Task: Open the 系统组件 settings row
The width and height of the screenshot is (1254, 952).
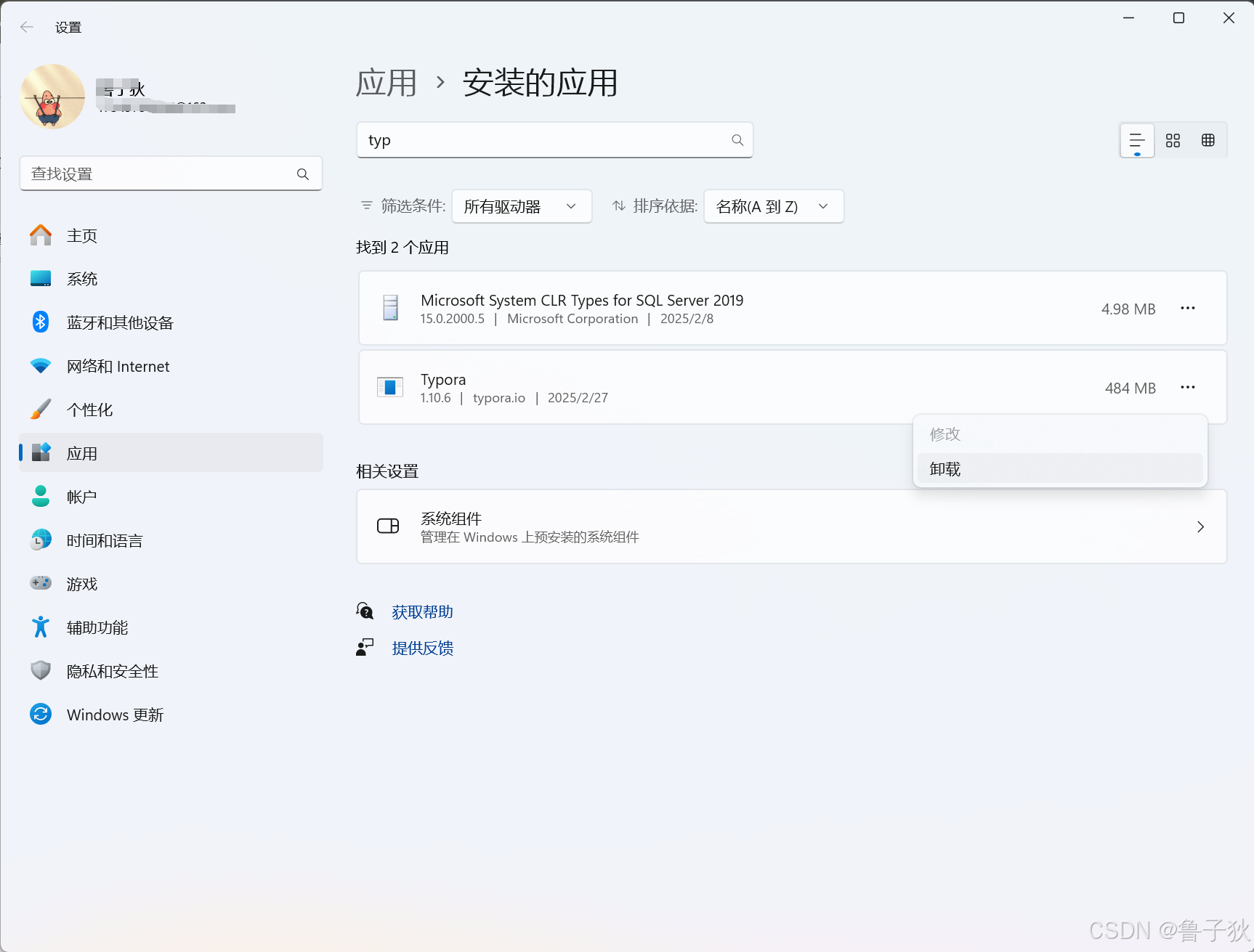Action: tap(792, 526)
